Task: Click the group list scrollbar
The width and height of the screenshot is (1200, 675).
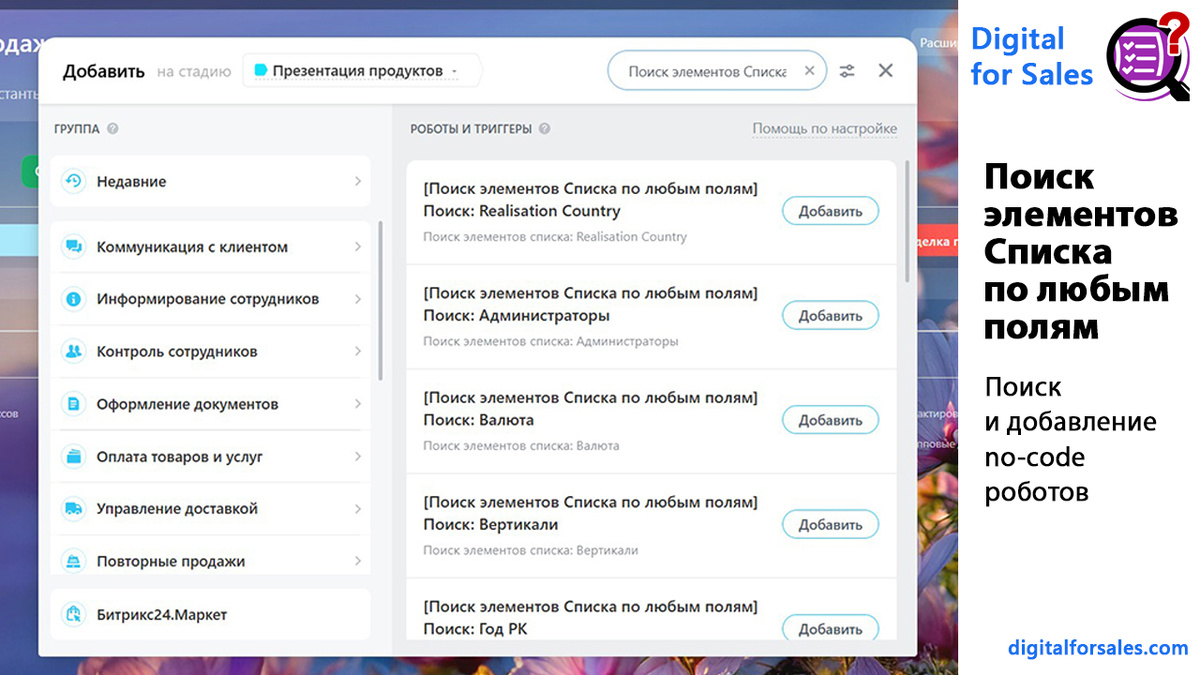Action: pos(381,300)
